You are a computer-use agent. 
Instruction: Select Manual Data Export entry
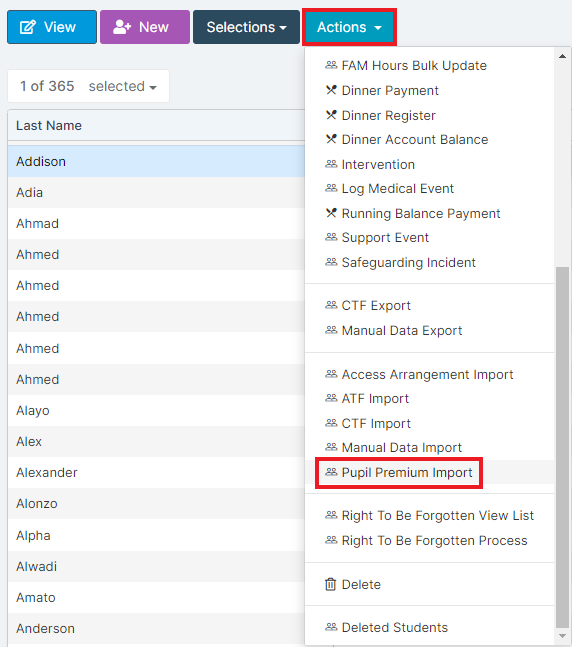402,331
